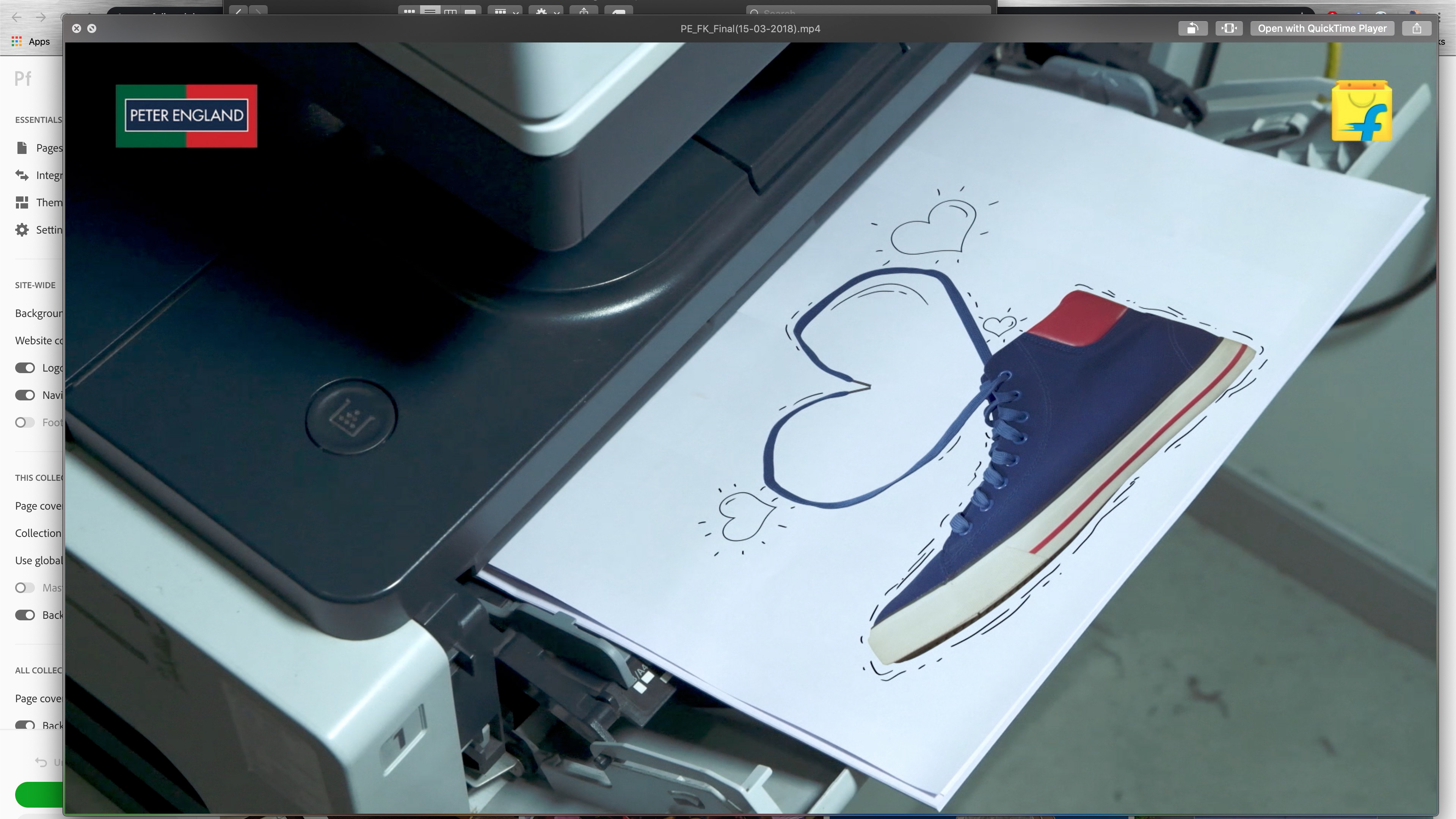Open Themes via its grid icon
Viewport: 1456px width, 819px height.
pyautogui.click(x=22, y=202)
